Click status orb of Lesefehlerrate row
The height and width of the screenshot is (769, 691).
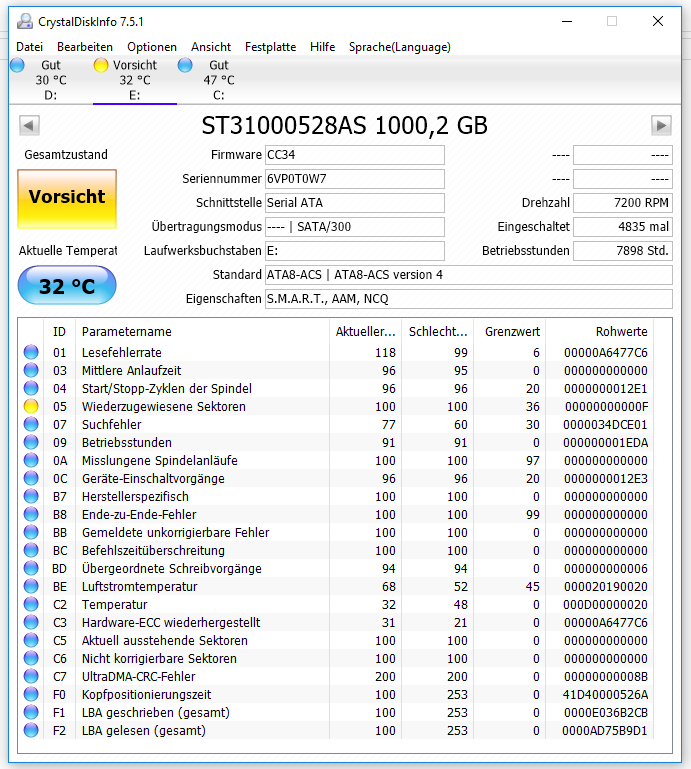(31, 352)
